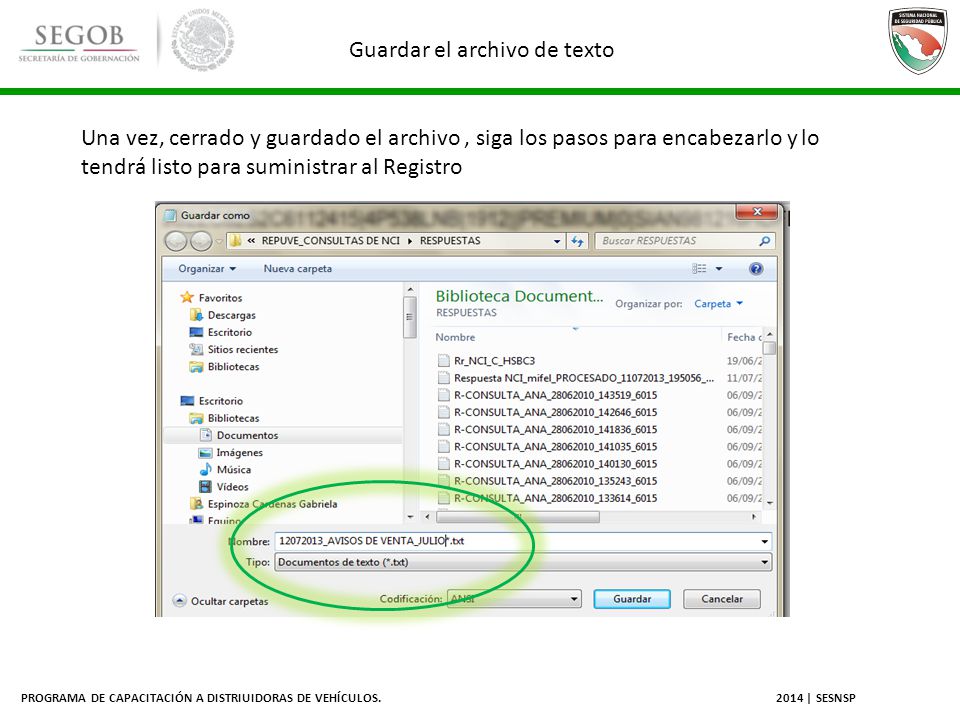Select file Rr_NCI_C_HSBC3
The width and height of the screenshot is (960, 720).
click(x=487, y=361)
